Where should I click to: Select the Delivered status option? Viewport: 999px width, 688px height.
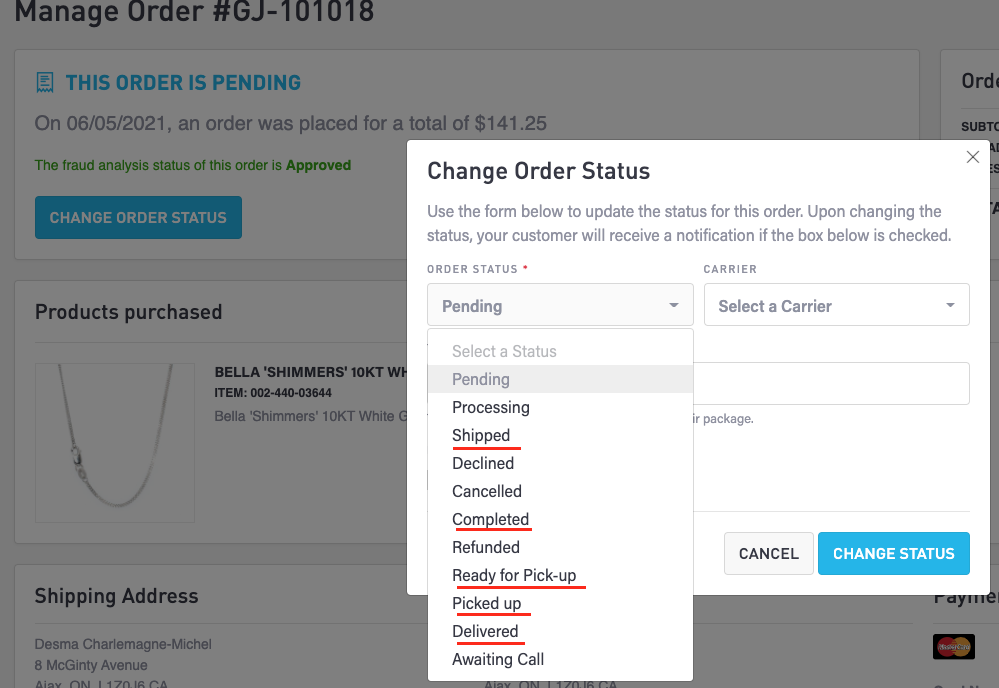point(485,631)
